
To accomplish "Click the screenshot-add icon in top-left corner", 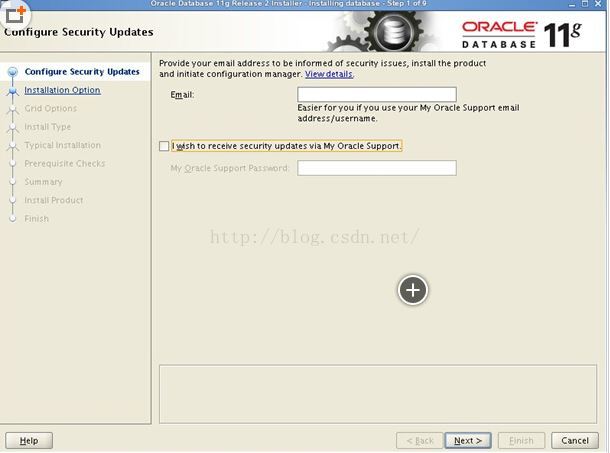I will pyautogui.click(x=16, y=15).
